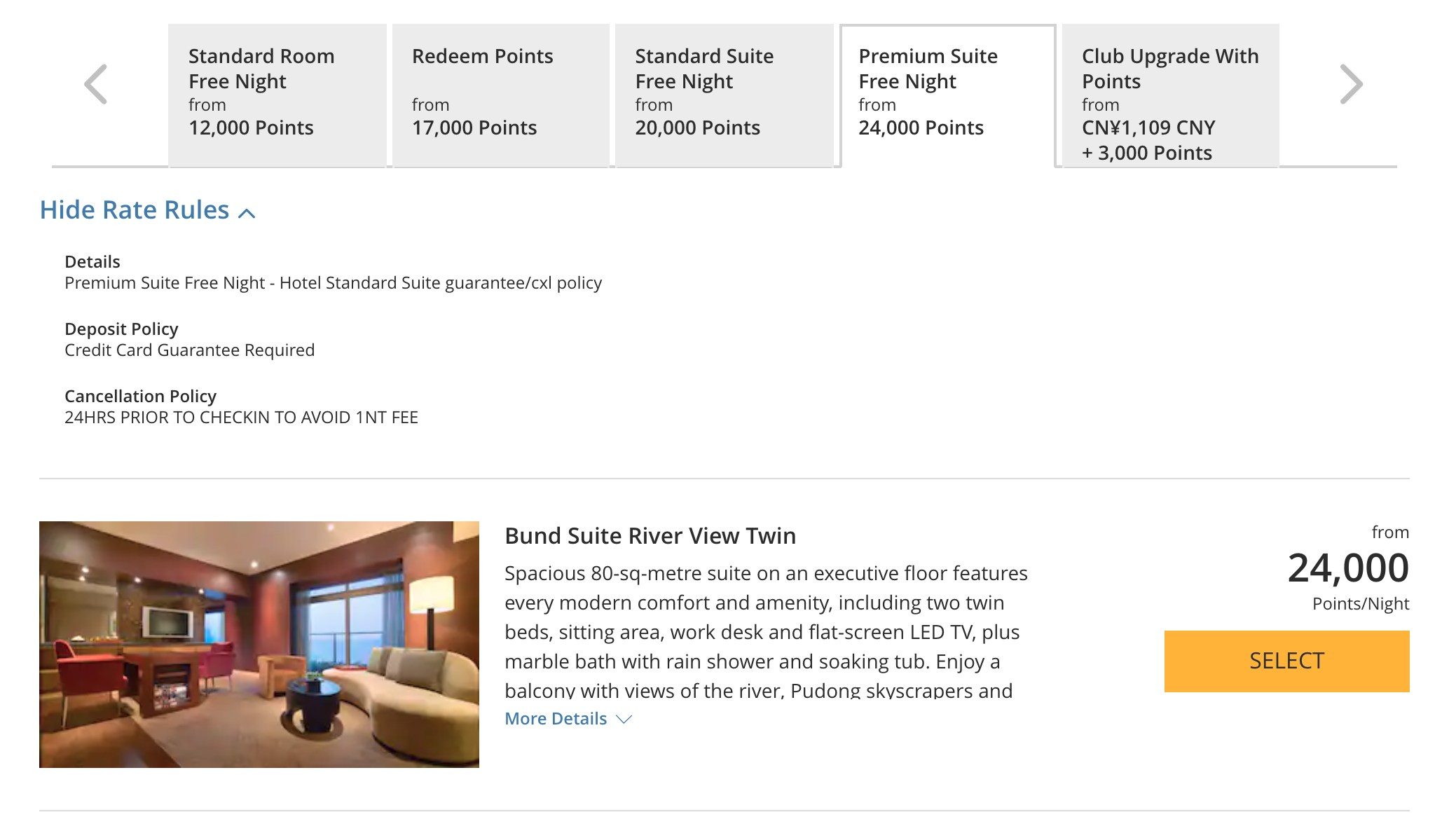Click the Hide Rate Rules link

(x=135, y=210)
